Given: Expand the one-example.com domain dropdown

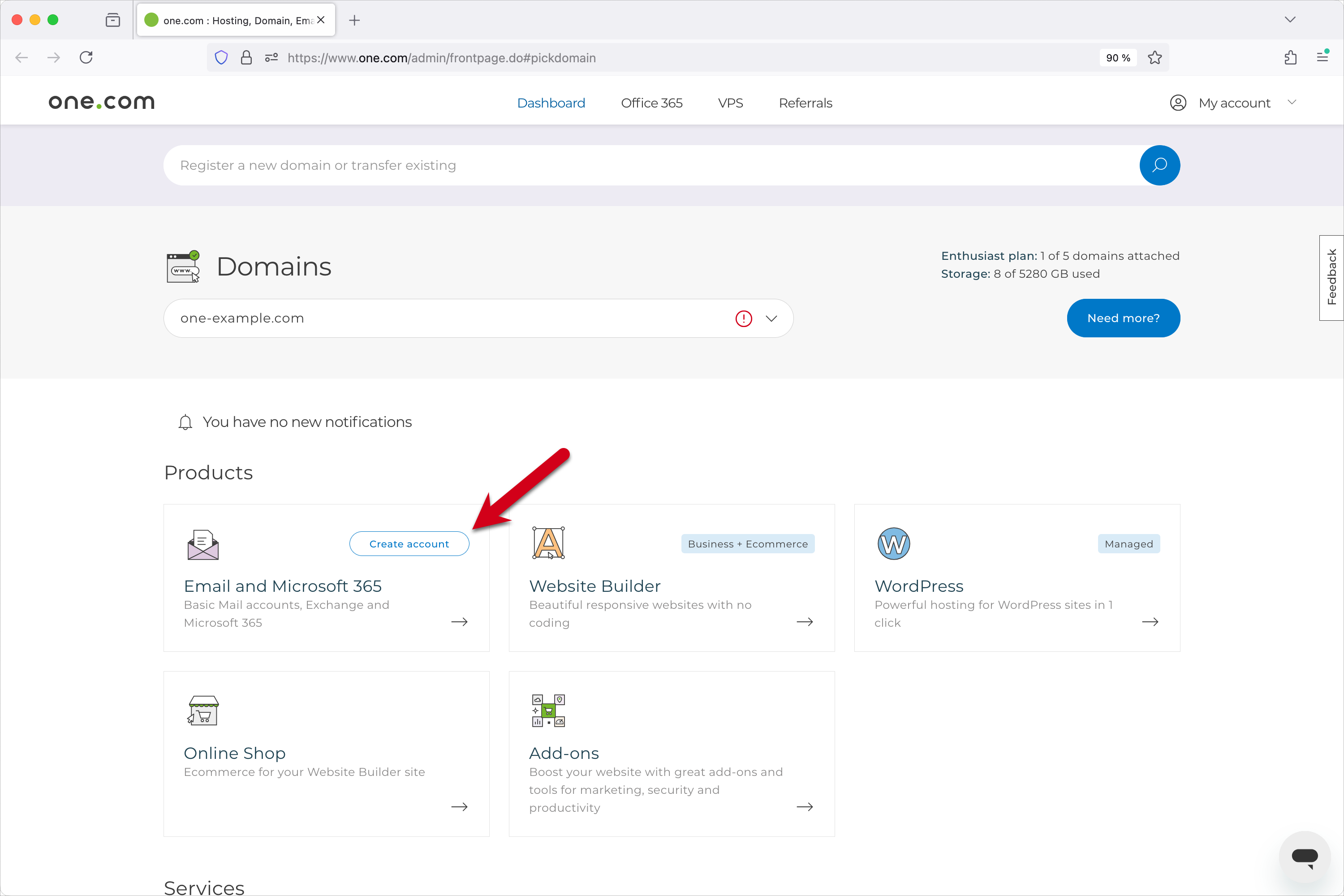Looking at the screenshot, I should (771, 318).
